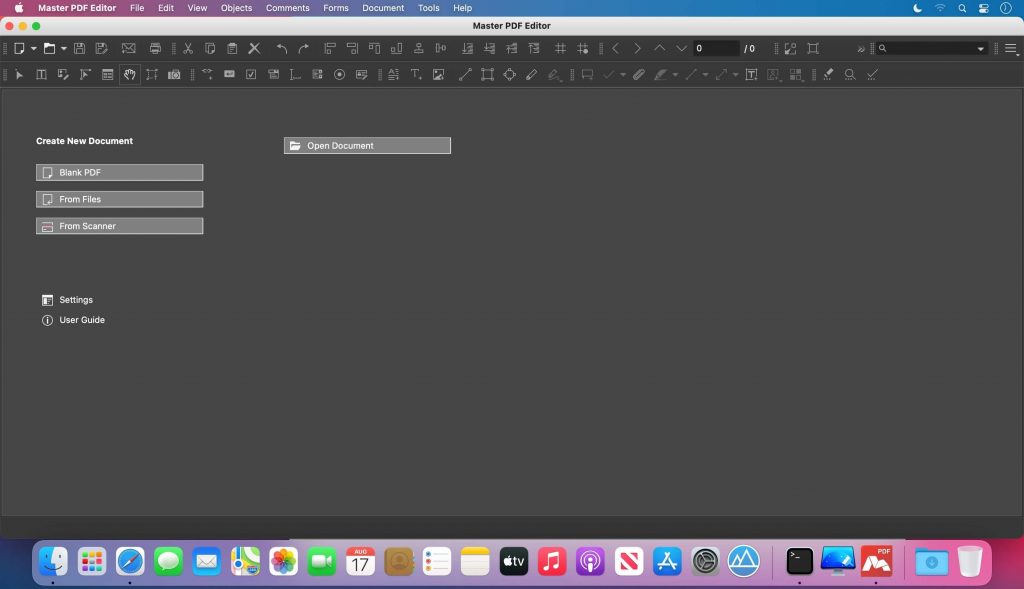Open the Forms menu
The image size is (1024, 589).
(x=335, y=8)
